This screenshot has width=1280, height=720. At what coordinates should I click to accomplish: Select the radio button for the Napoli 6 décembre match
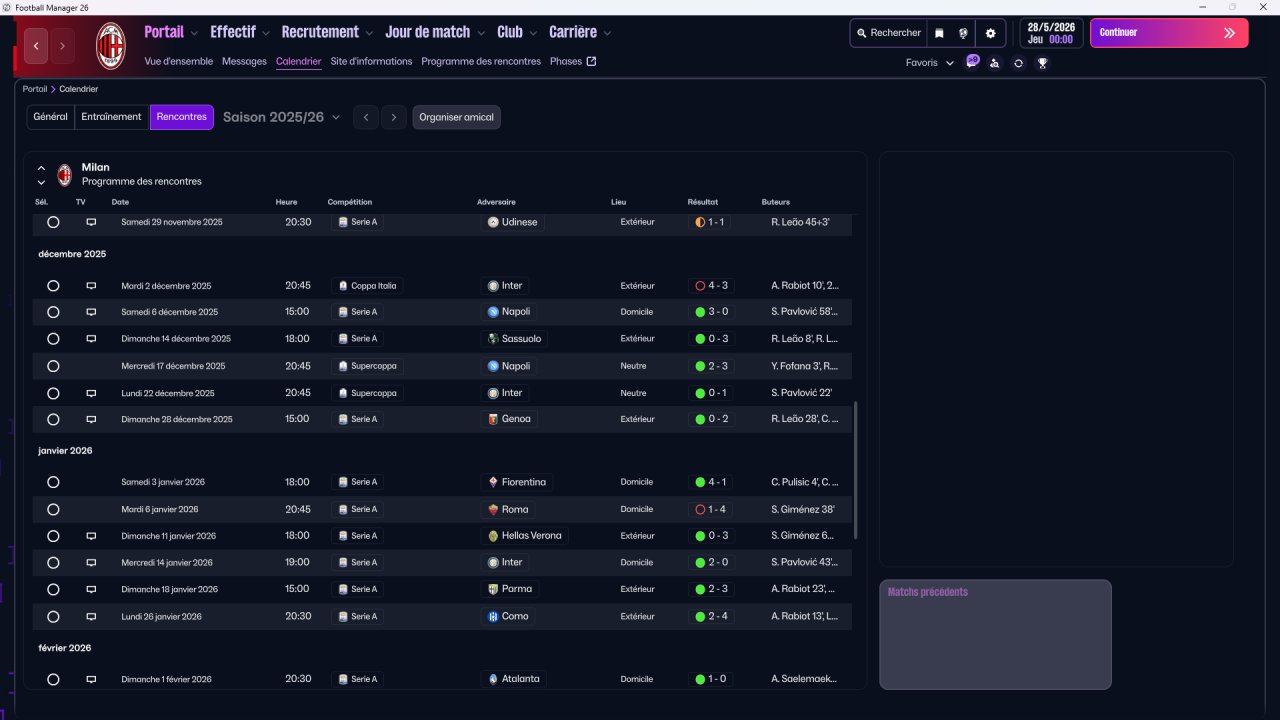(x=53, y=312)
